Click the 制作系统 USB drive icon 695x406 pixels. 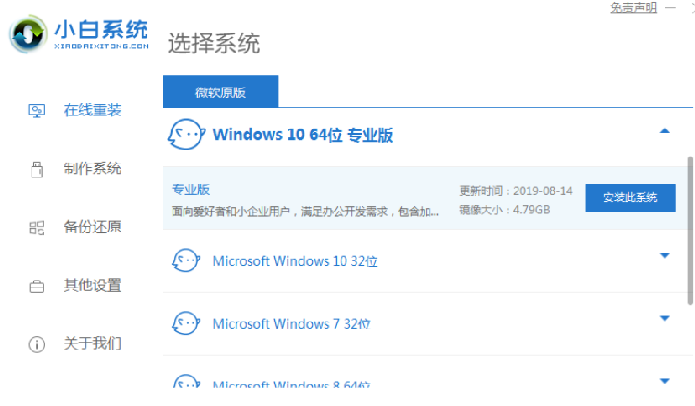[37, 169]
